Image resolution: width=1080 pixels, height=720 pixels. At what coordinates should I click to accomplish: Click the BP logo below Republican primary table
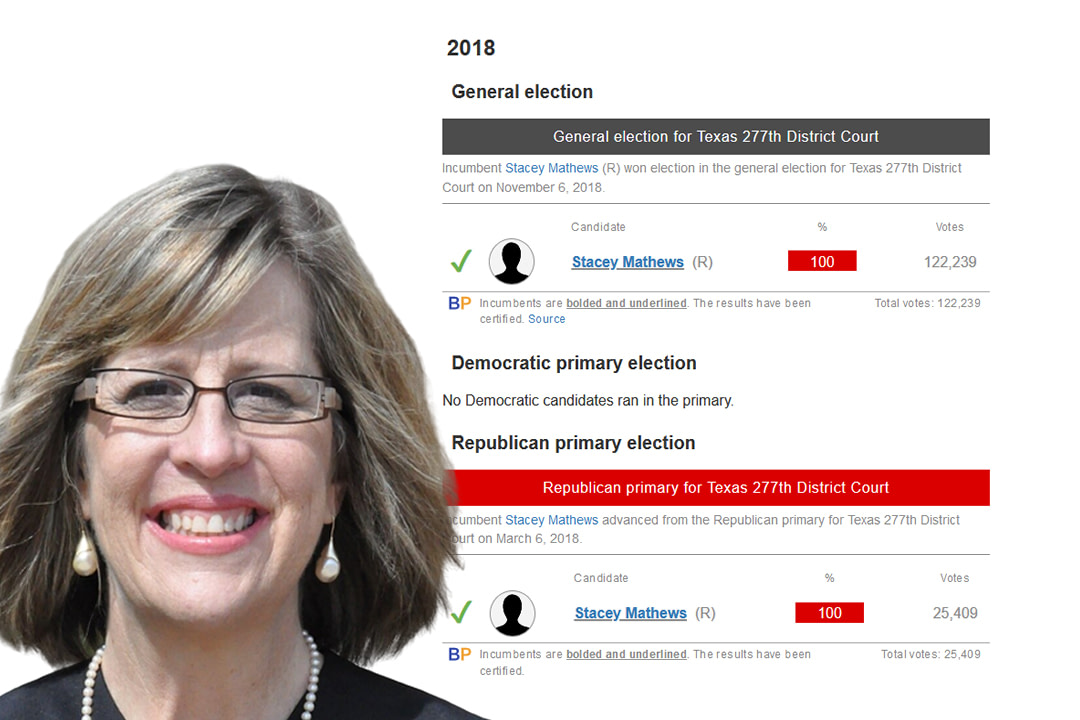tap(459, 655)
